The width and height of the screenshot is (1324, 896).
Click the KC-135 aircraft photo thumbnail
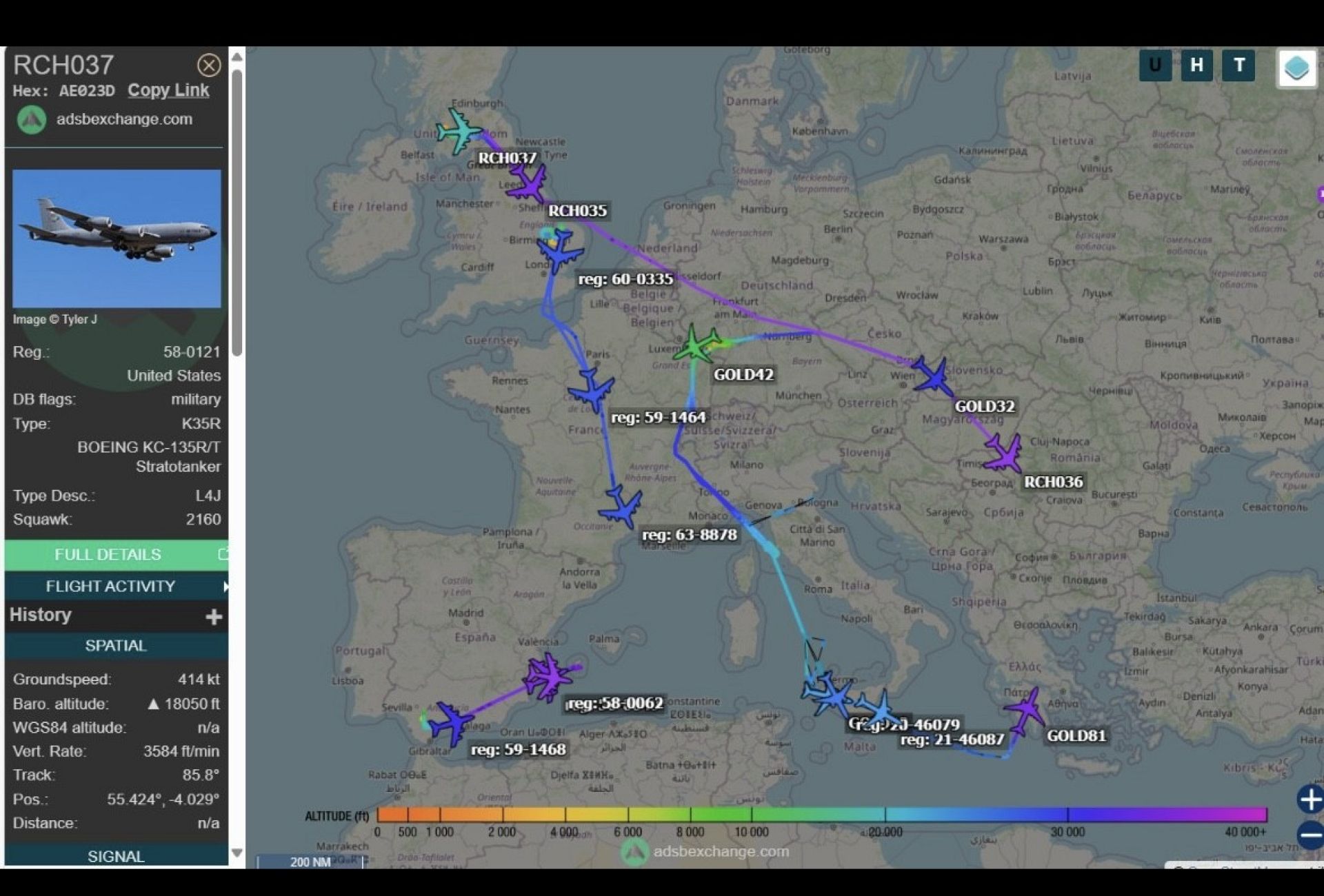pyautogui.click(x=117, y=238)
